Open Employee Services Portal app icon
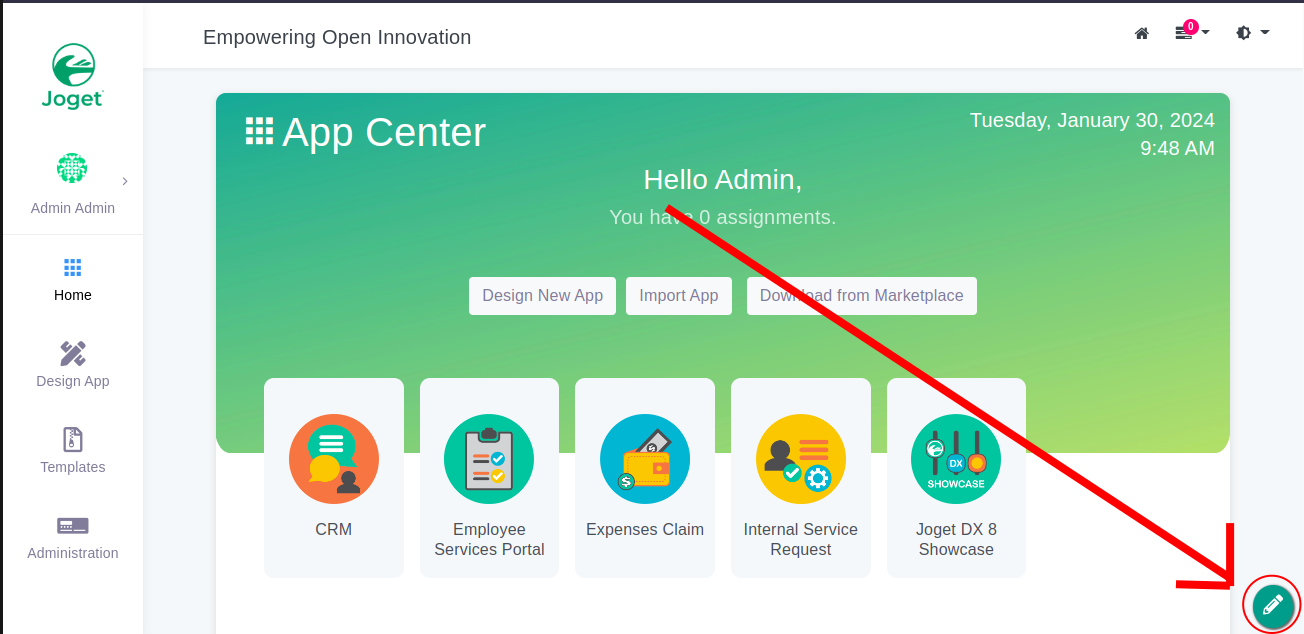 (x=489, y=459)
